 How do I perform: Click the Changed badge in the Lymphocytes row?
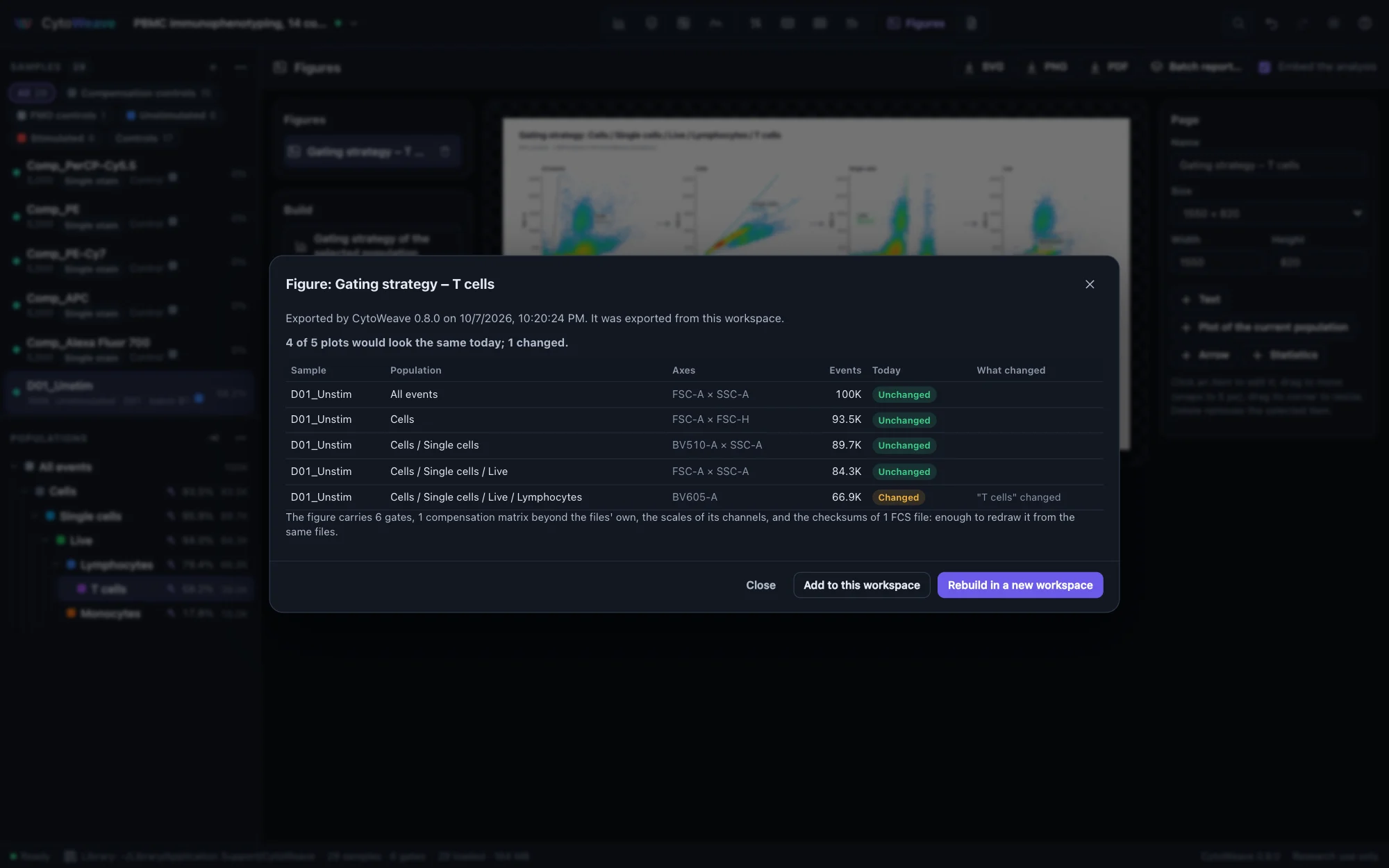[x=898, y=497]
